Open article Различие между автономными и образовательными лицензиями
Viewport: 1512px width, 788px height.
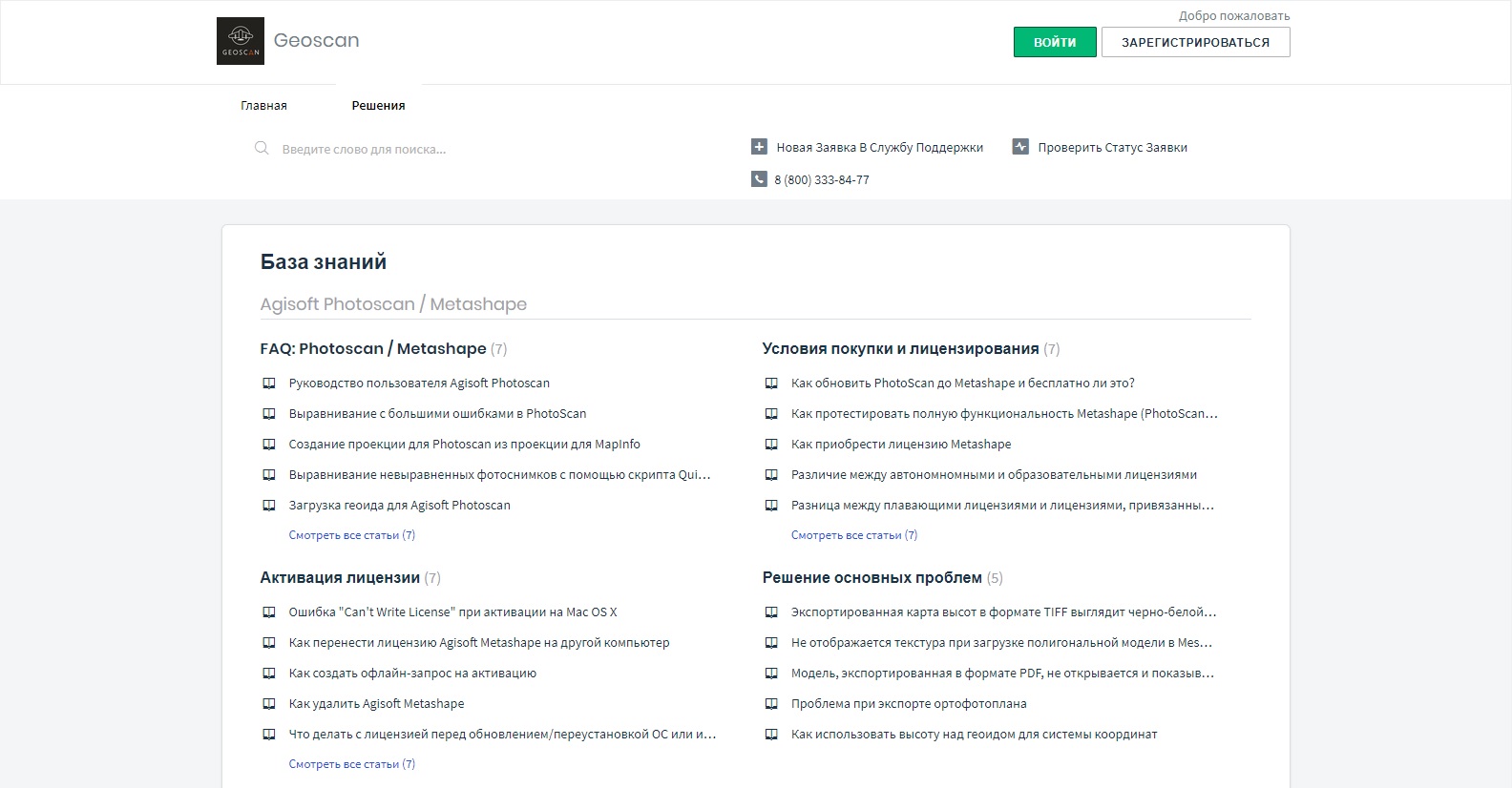click(x=994, y=475)
